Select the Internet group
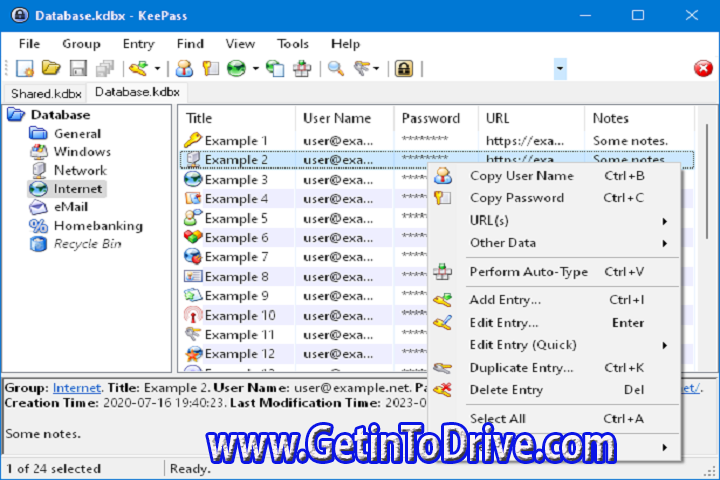720x480 pixels. 78,189
